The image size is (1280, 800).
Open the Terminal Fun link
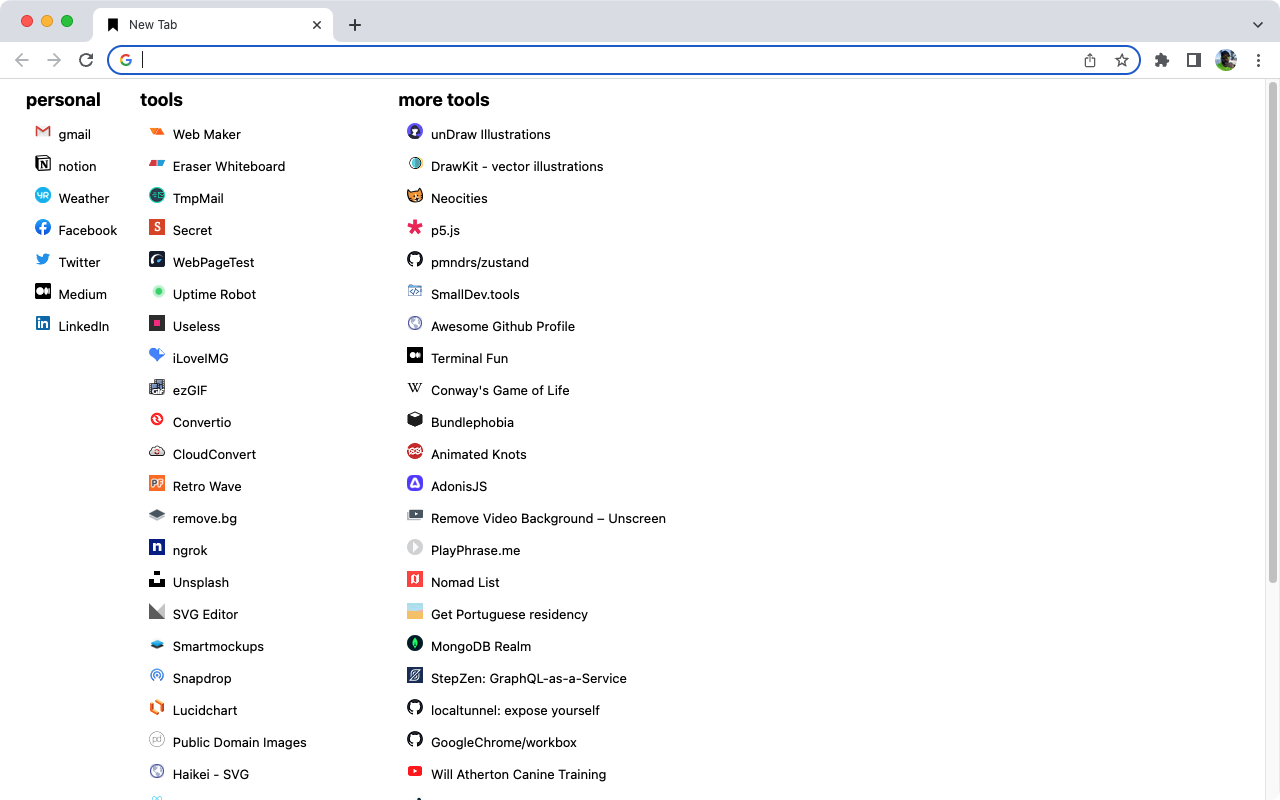point(470,358)
